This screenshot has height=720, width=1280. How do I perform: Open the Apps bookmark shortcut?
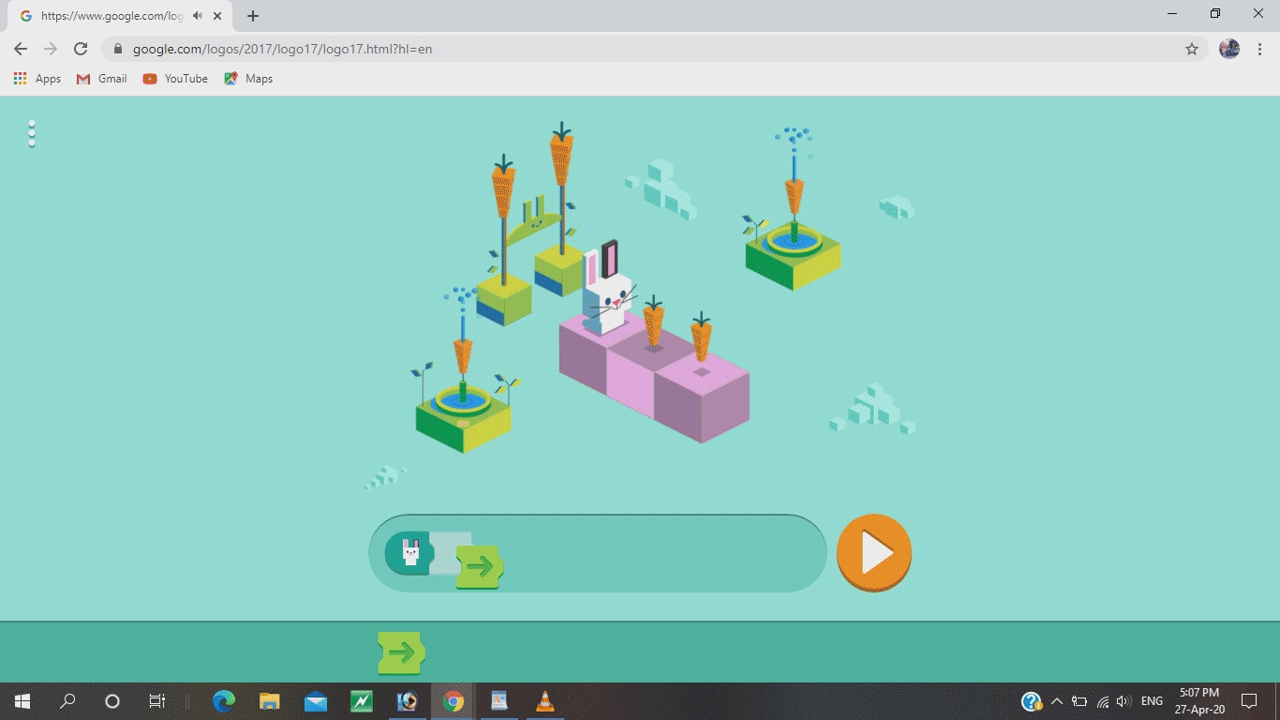[37, 79]
